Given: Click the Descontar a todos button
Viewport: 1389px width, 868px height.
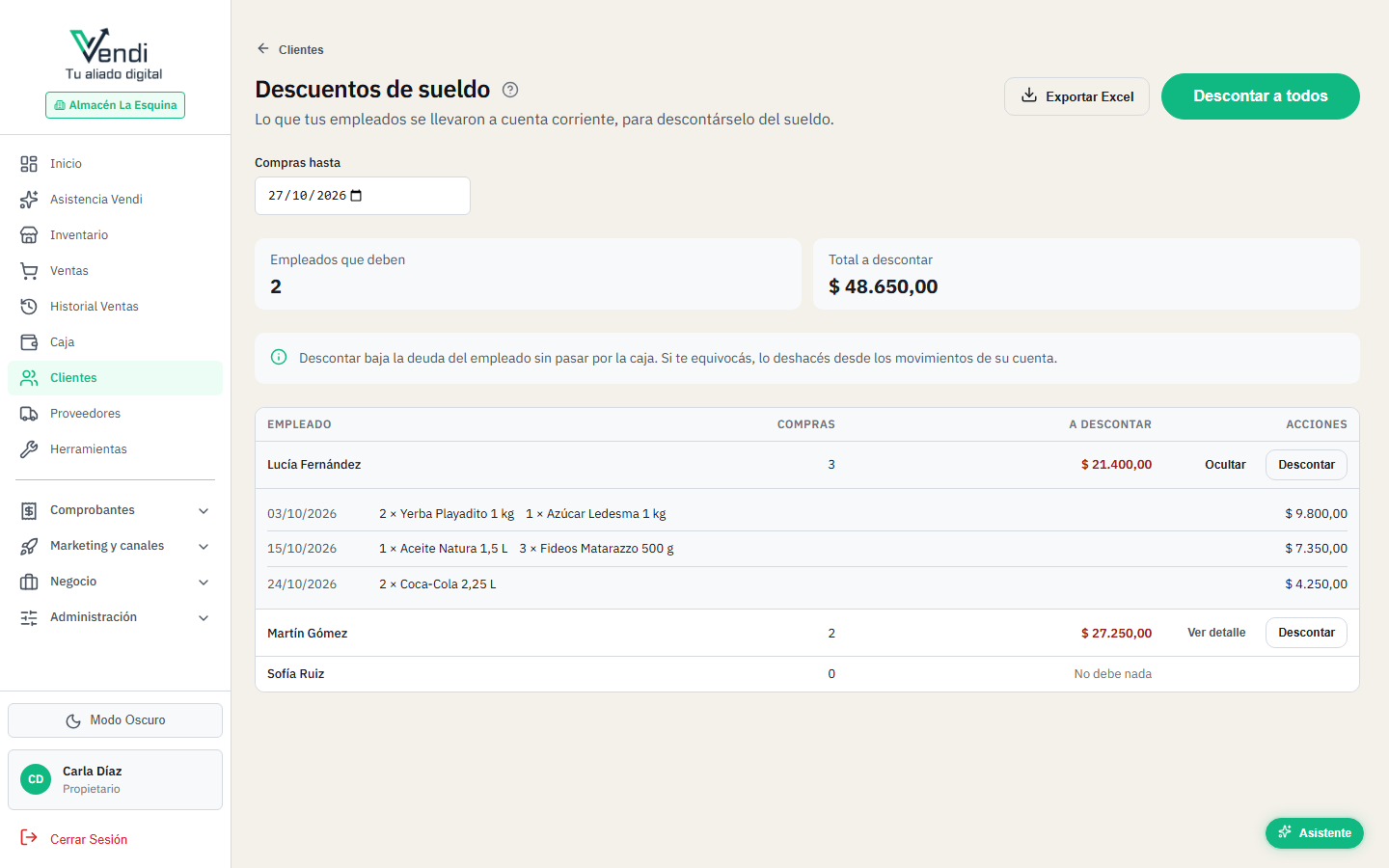Looking at the screenshot, I should (1261, 96).
